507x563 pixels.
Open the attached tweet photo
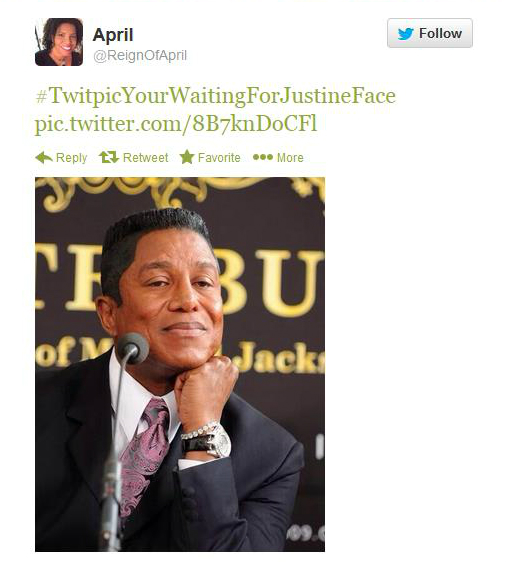180,364
